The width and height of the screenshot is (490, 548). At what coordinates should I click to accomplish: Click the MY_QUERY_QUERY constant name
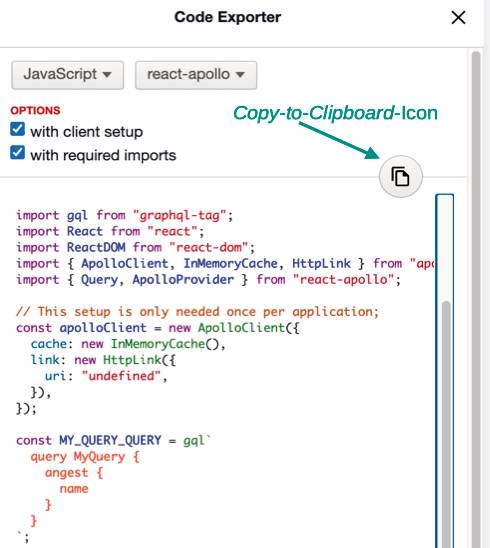click(x=110, y=440)
